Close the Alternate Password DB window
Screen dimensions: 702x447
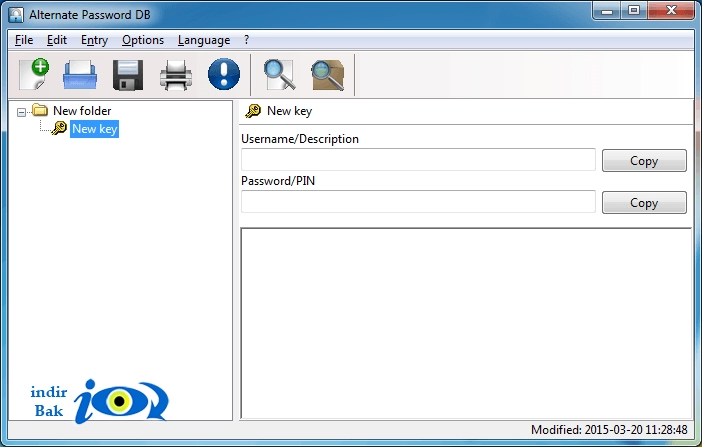pos(671,11)
